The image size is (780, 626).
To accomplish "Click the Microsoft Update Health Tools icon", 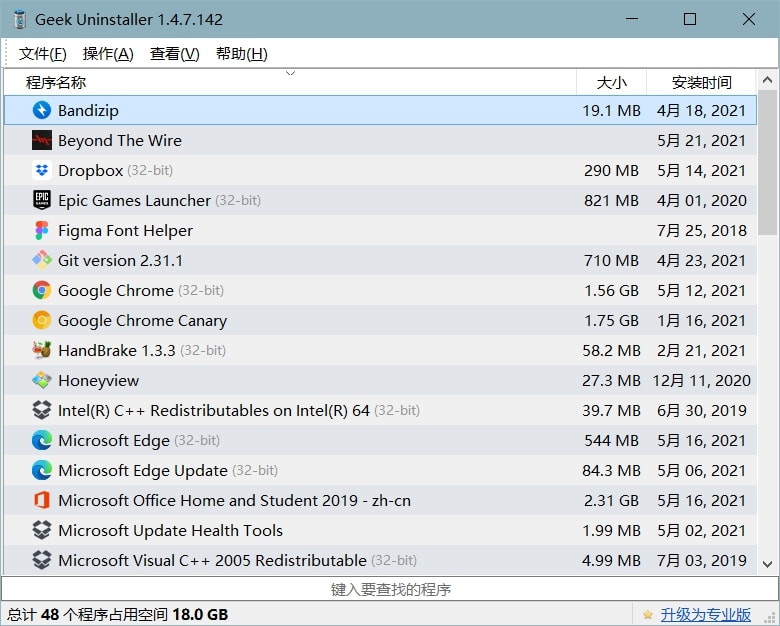I will [42, 530].
